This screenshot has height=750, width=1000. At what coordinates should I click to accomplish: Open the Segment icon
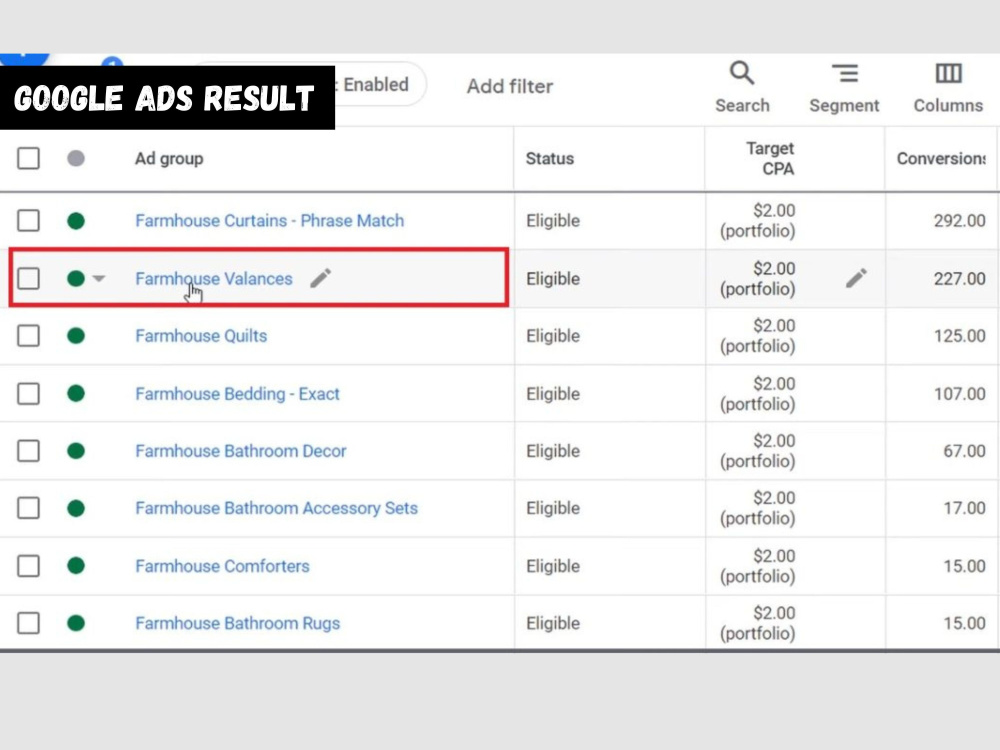[x=845, y=73]
